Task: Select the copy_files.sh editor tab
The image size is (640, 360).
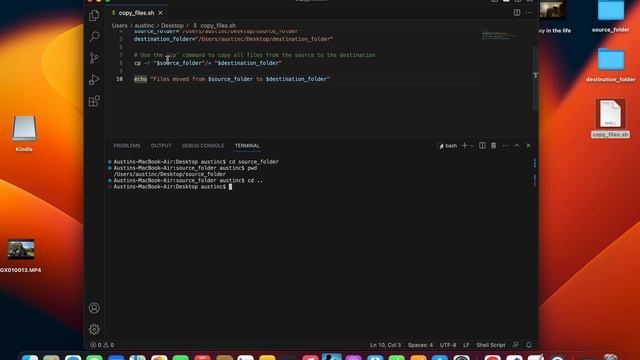Action: click(137, 13)
